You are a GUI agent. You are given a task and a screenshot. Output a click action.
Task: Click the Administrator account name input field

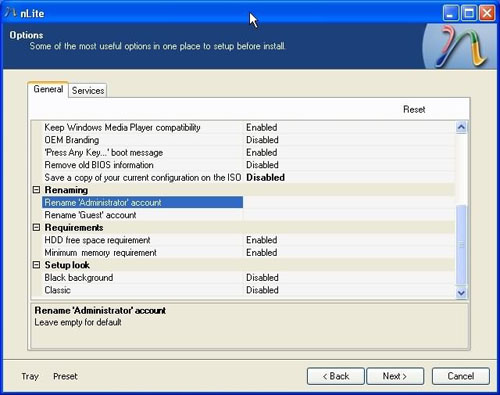[349, 202]
